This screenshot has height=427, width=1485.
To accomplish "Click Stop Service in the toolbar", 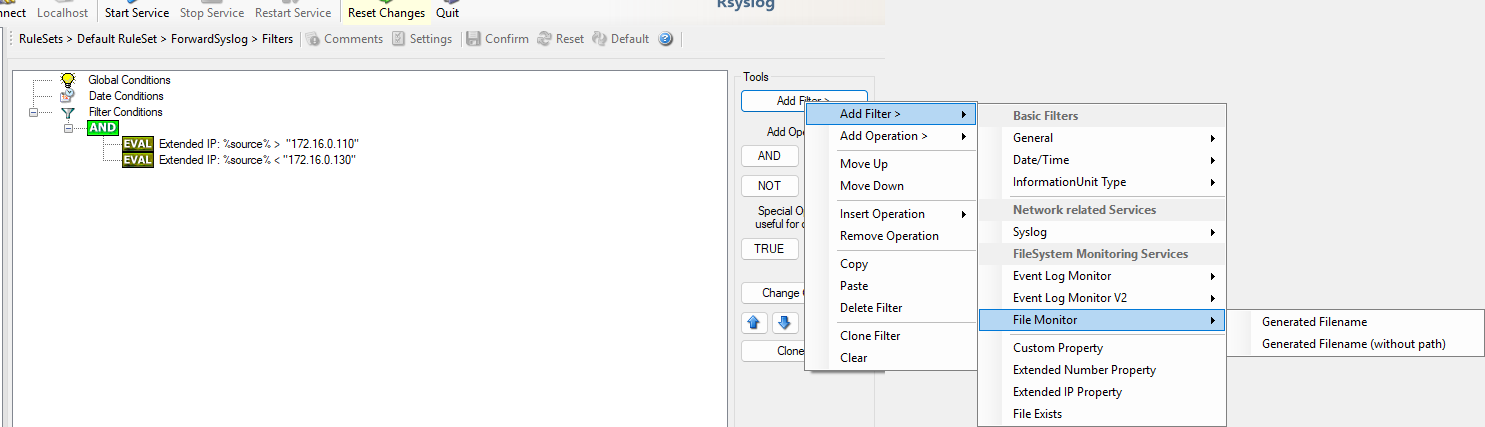I will (211, 13).
